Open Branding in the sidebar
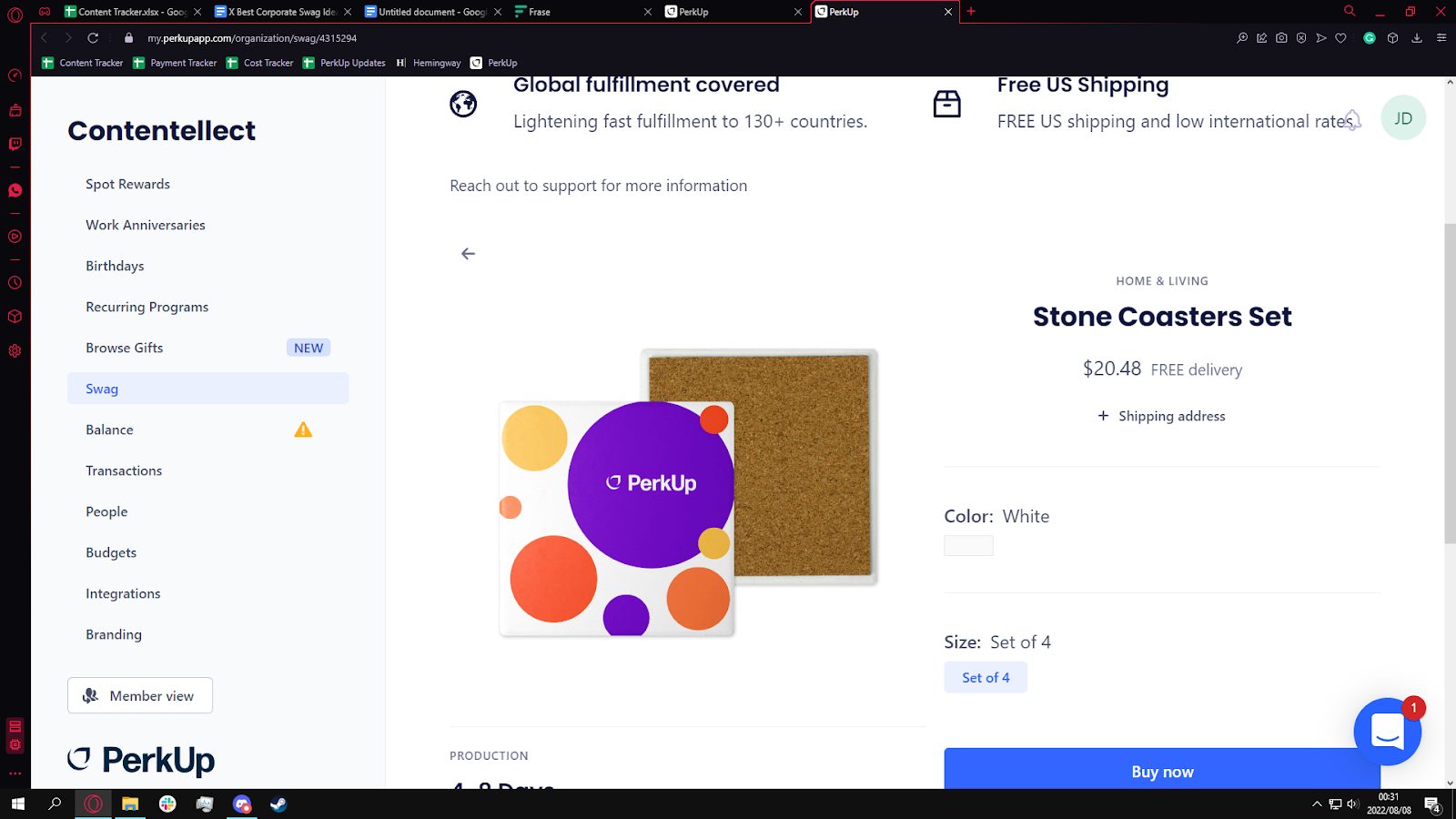Screen dimensions: 1456x819 coord(114,634)
